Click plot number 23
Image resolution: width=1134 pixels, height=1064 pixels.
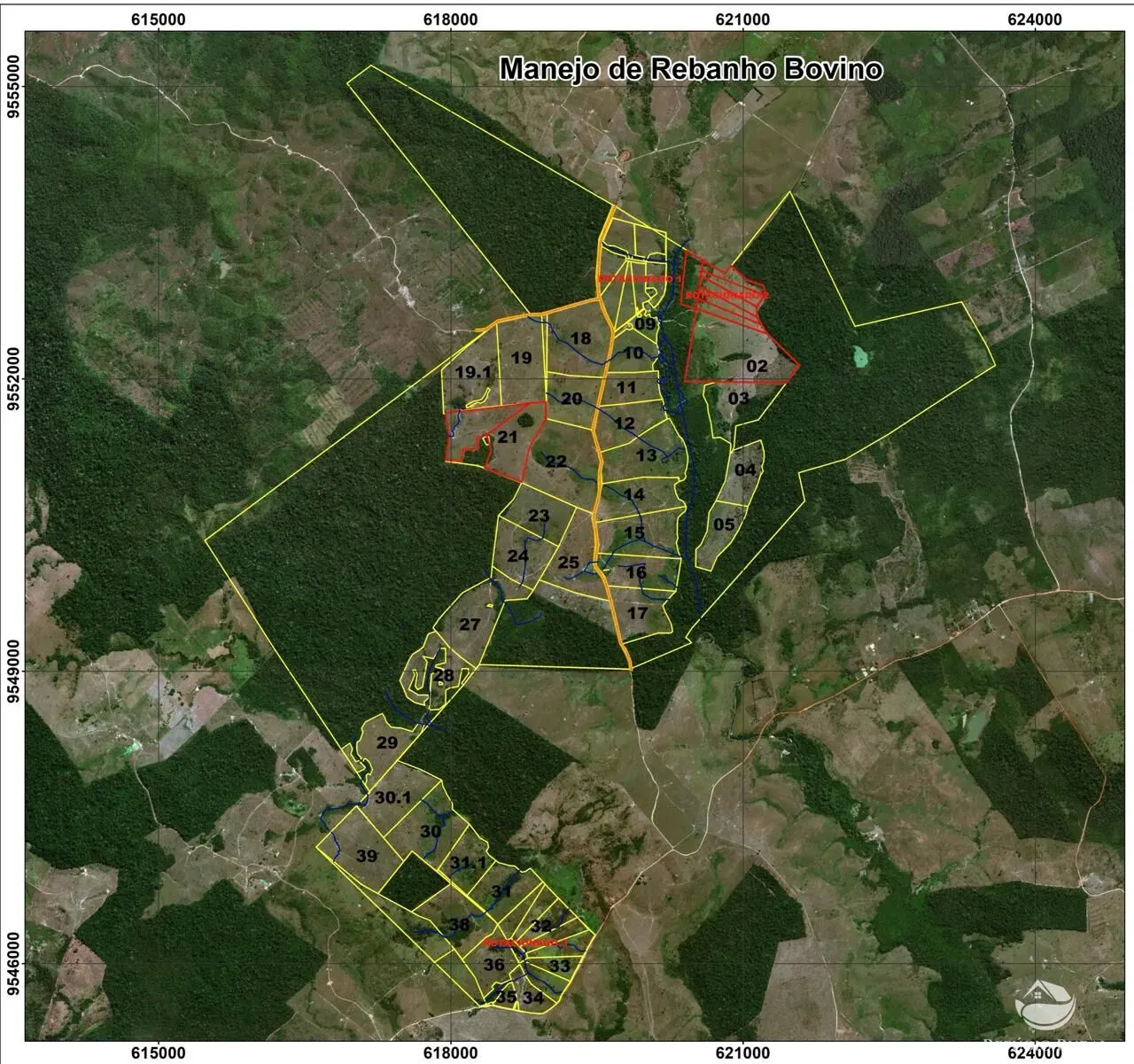539,516
